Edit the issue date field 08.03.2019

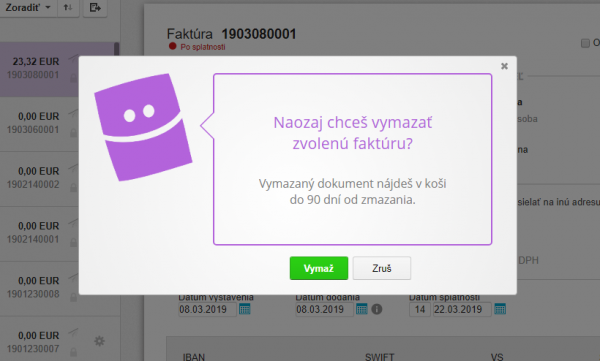[x=207, y=309]
